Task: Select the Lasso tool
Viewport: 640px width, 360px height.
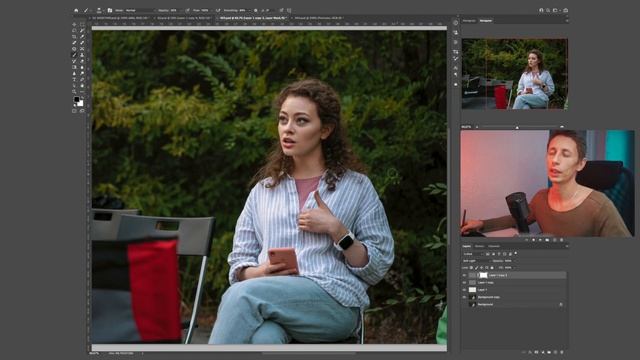Action: [74, 31]
